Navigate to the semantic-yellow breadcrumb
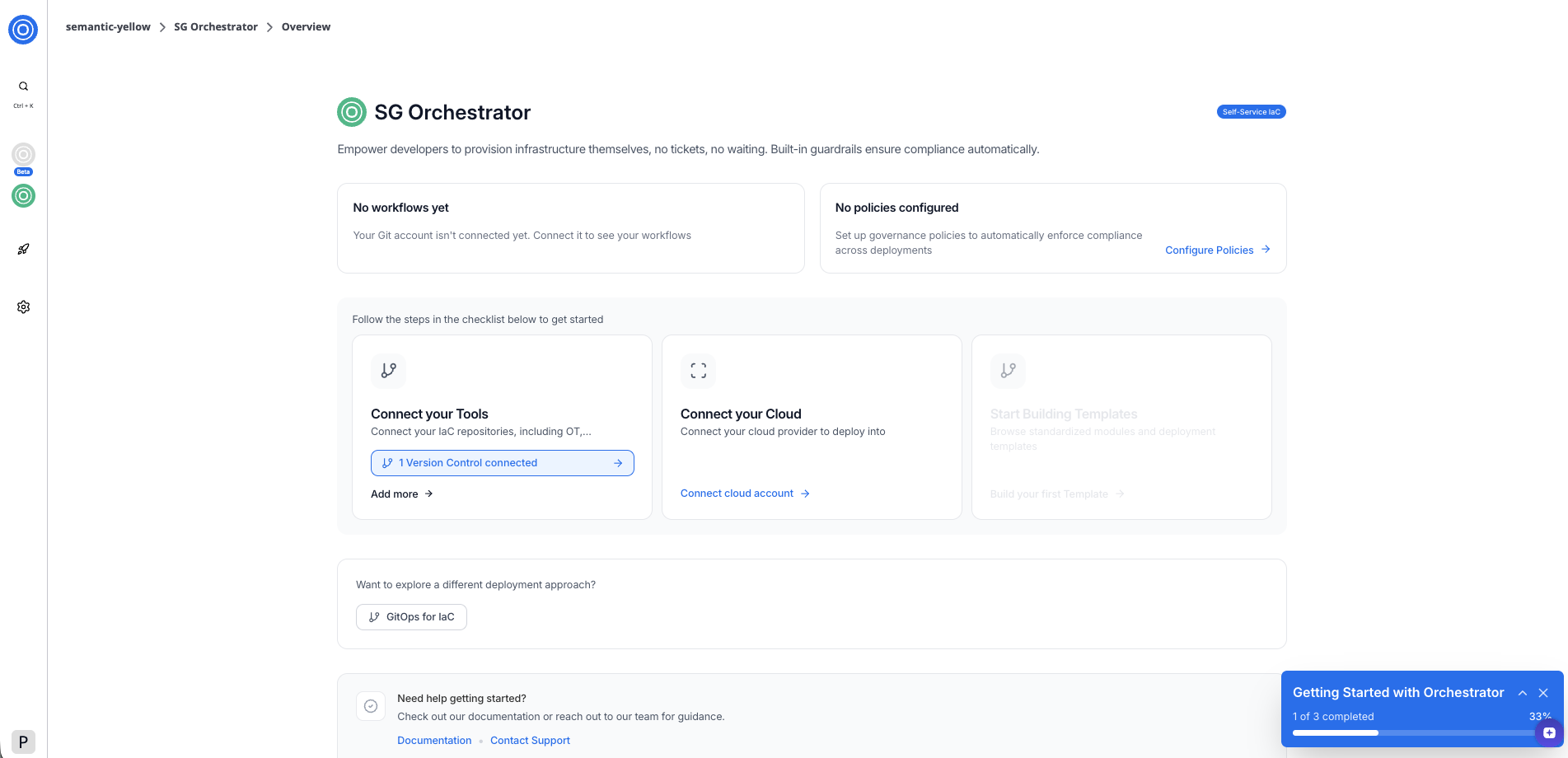The height and width of the screenshot is (758, 1568). (x=108, y=26)
